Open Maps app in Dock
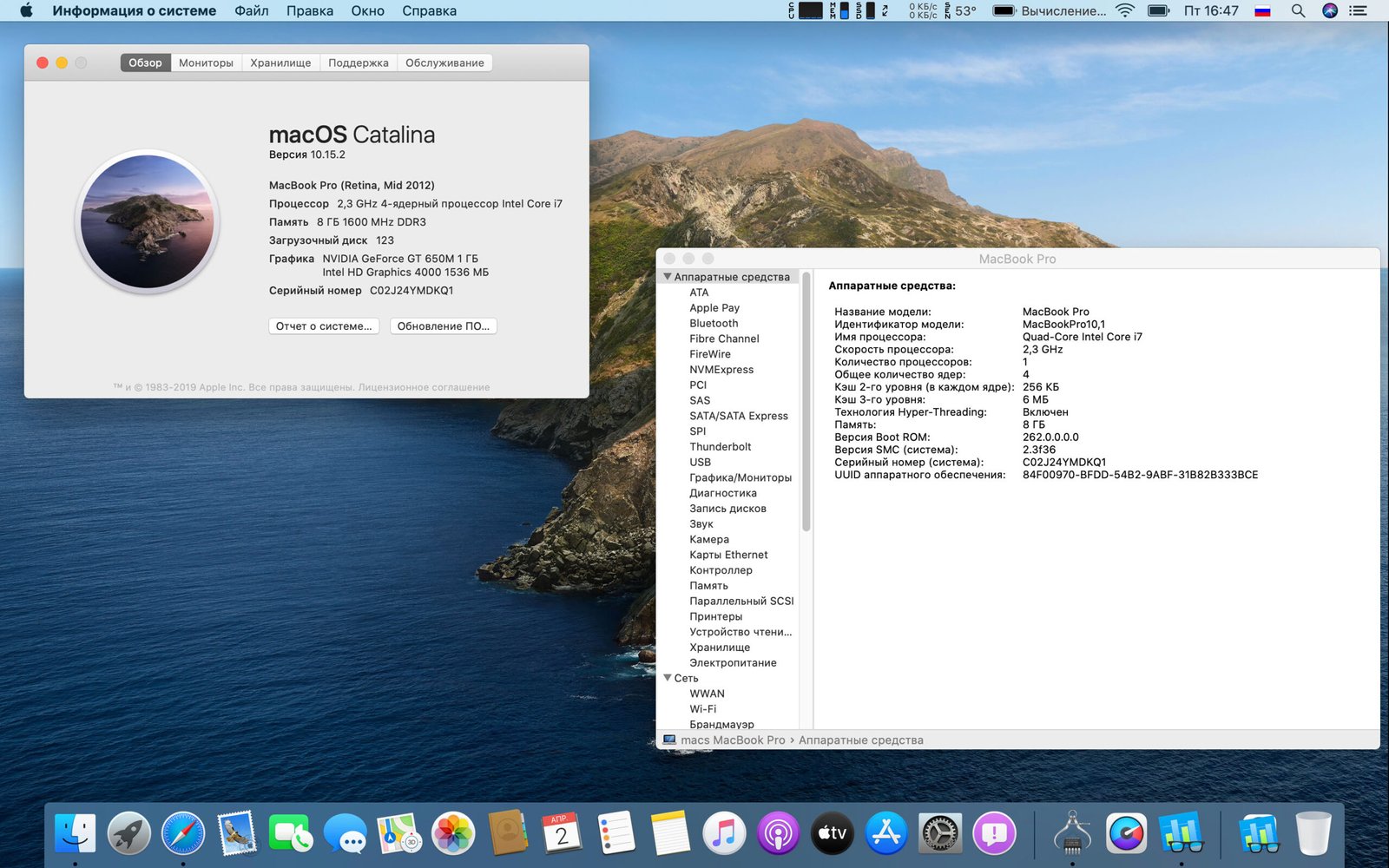Screen dimensions: 1389x868 point(399,833)
